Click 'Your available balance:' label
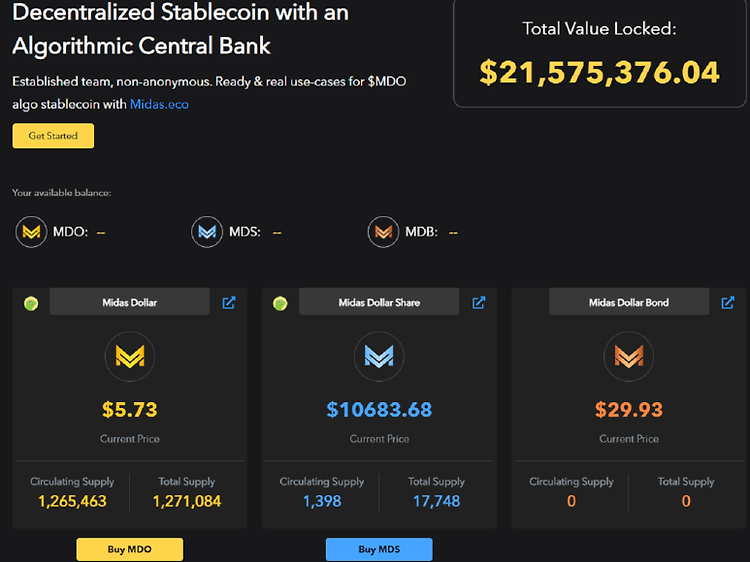750x562 pixels. tap(62, 193)
